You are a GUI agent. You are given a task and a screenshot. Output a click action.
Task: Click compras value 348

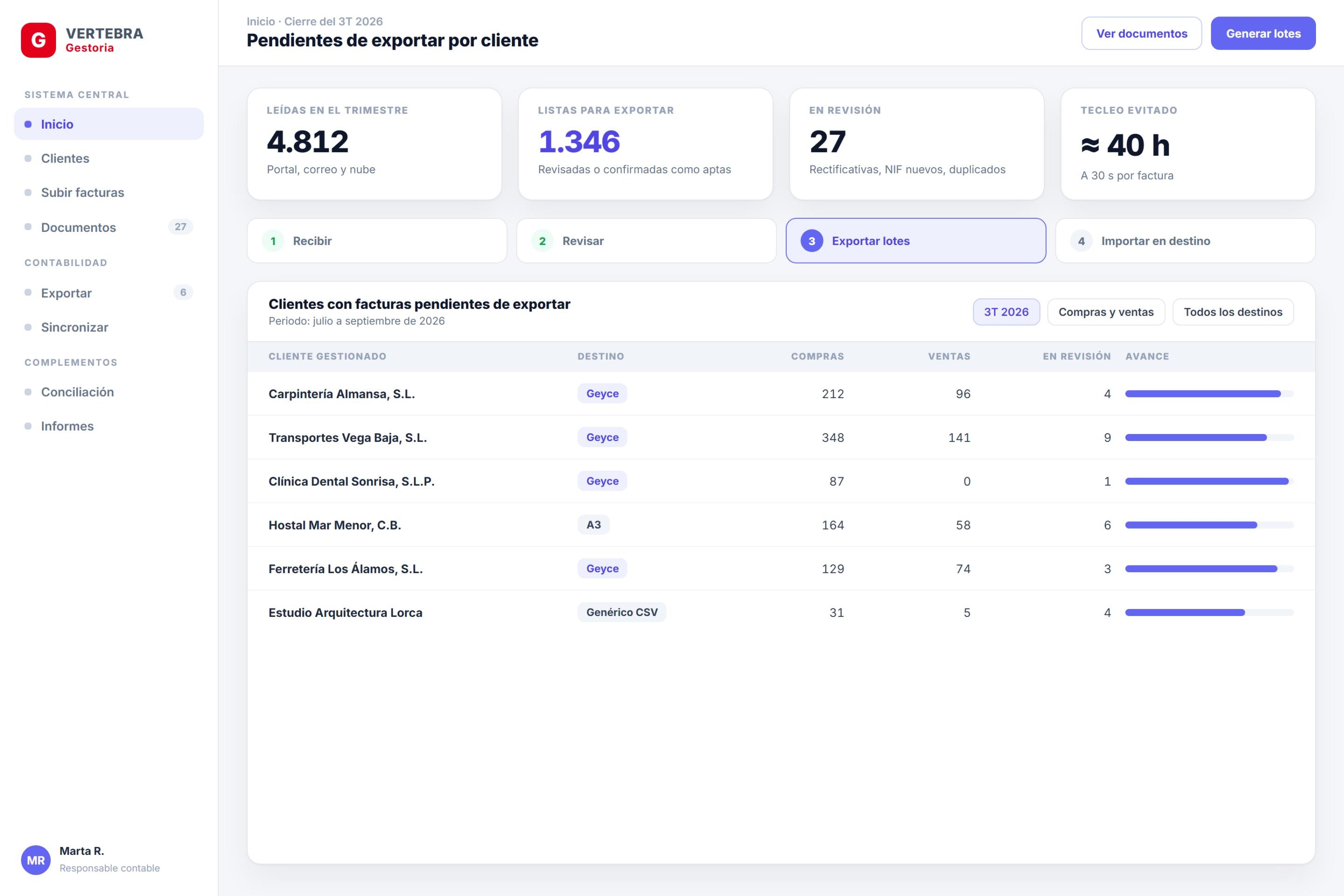(x=833, y=438)
